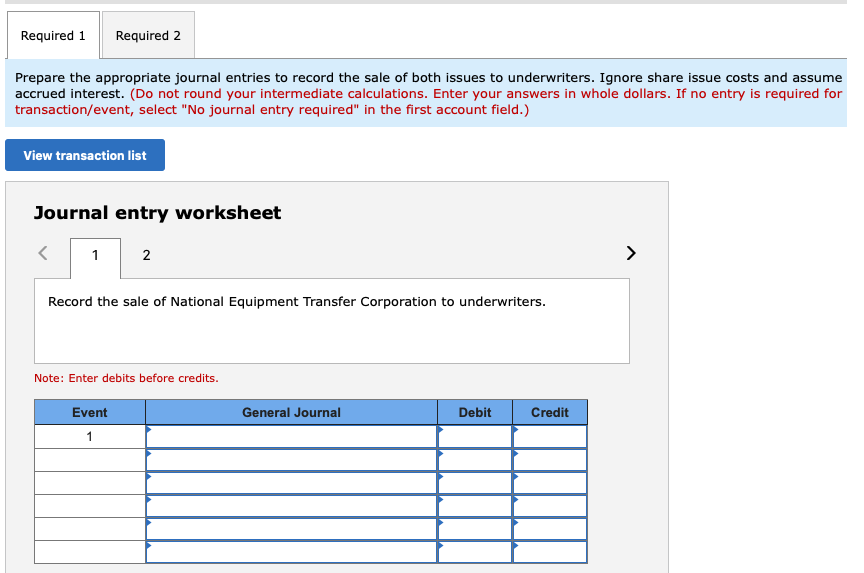The image size is (864, 573).
Task: Select Credit cell in fifth row
Action: click(x=550, y=529)
